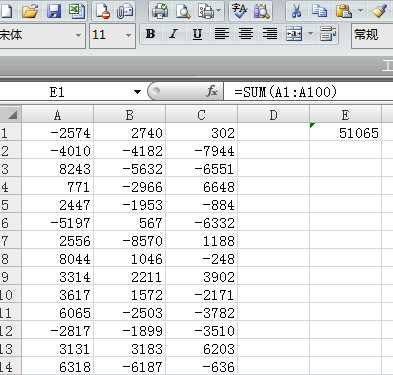Click the spelling check ABC icon
This screenshot has width=393, height=375.
click(x=239, y=11)
